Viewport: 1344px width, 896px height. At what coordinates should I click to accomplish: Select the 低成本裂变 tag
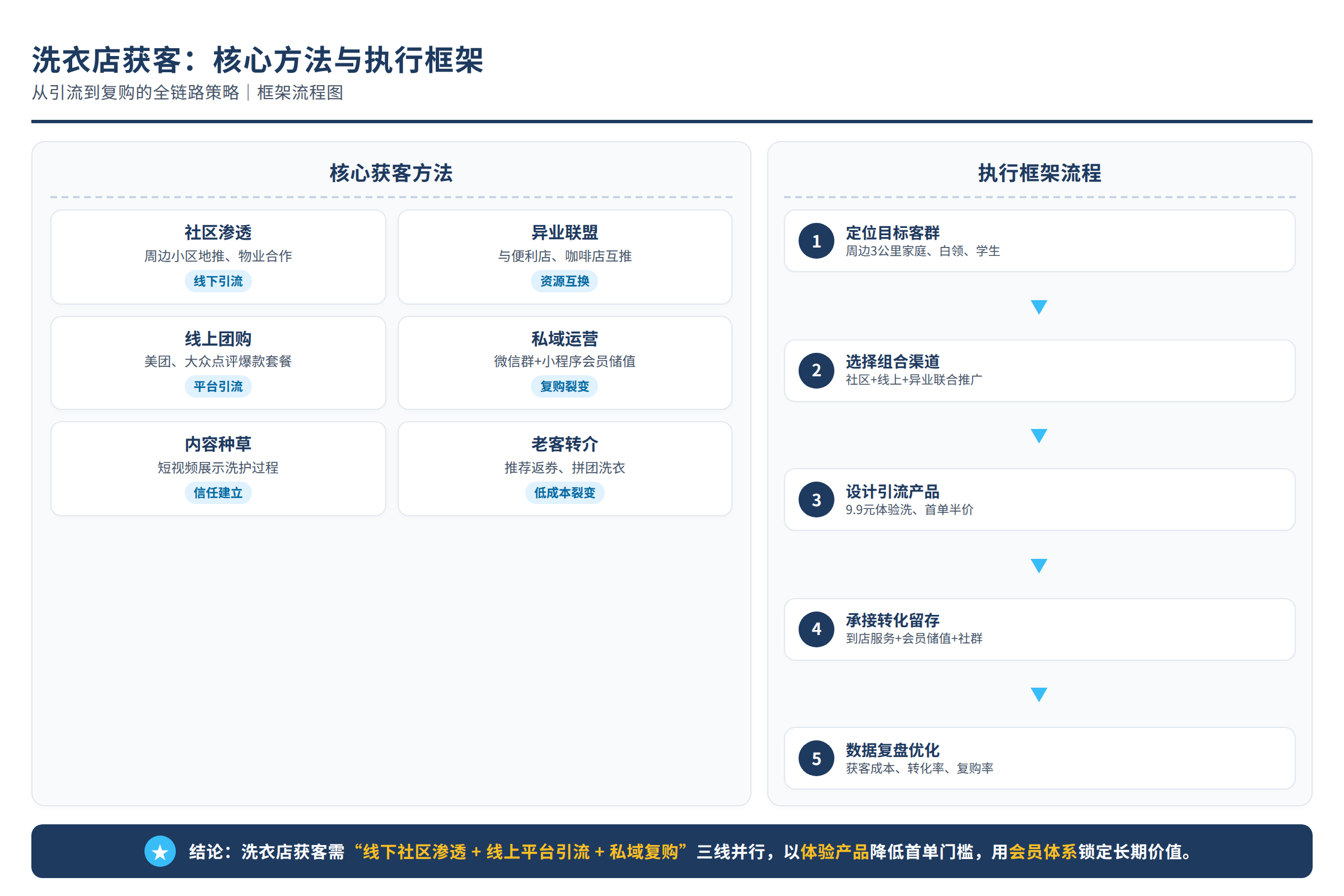click(x=564, y=493)
